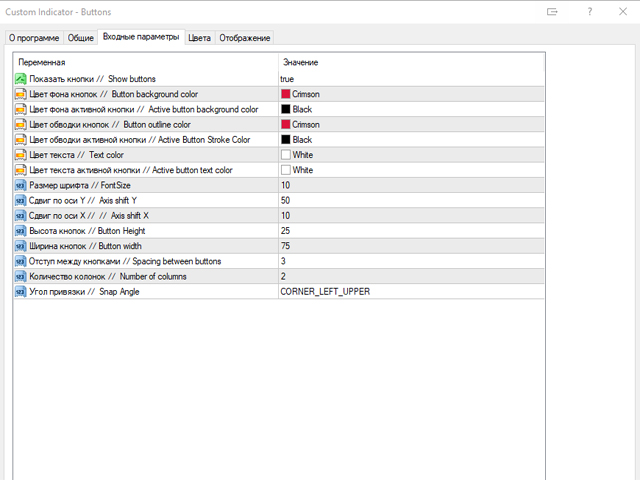Select the Показать кнопки // Show buttons row label
Screen dimensions: 640x480
92,79
